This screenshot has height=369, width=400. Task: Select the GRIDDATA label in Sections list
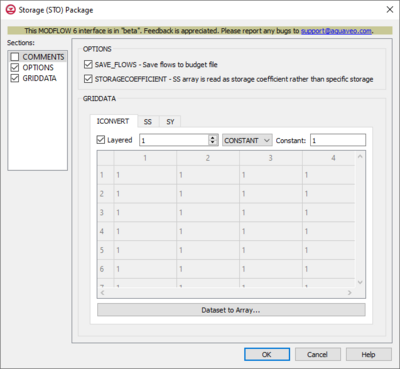[x=40, y=78]
